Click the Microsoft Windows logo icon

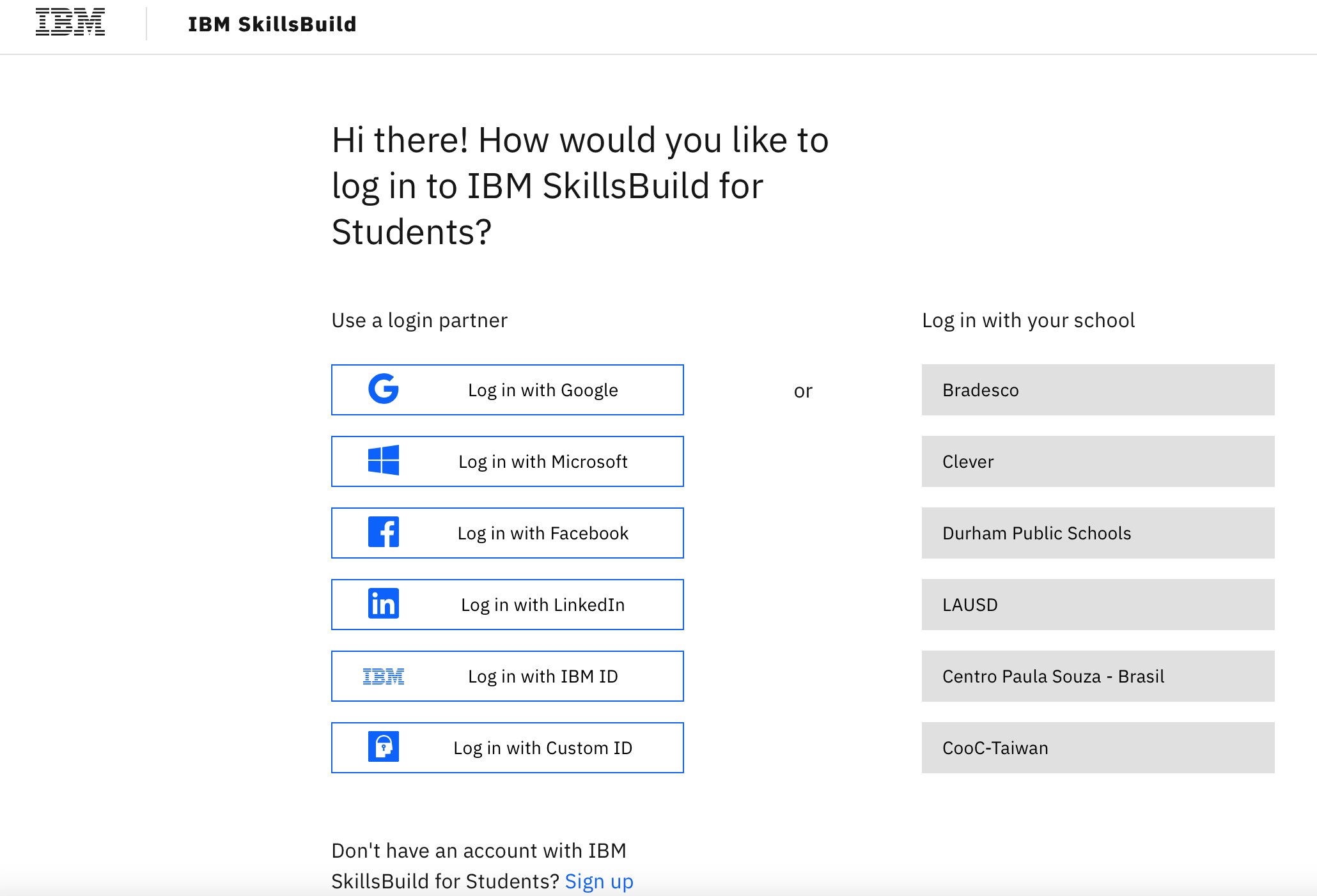(x=384, y=461)
